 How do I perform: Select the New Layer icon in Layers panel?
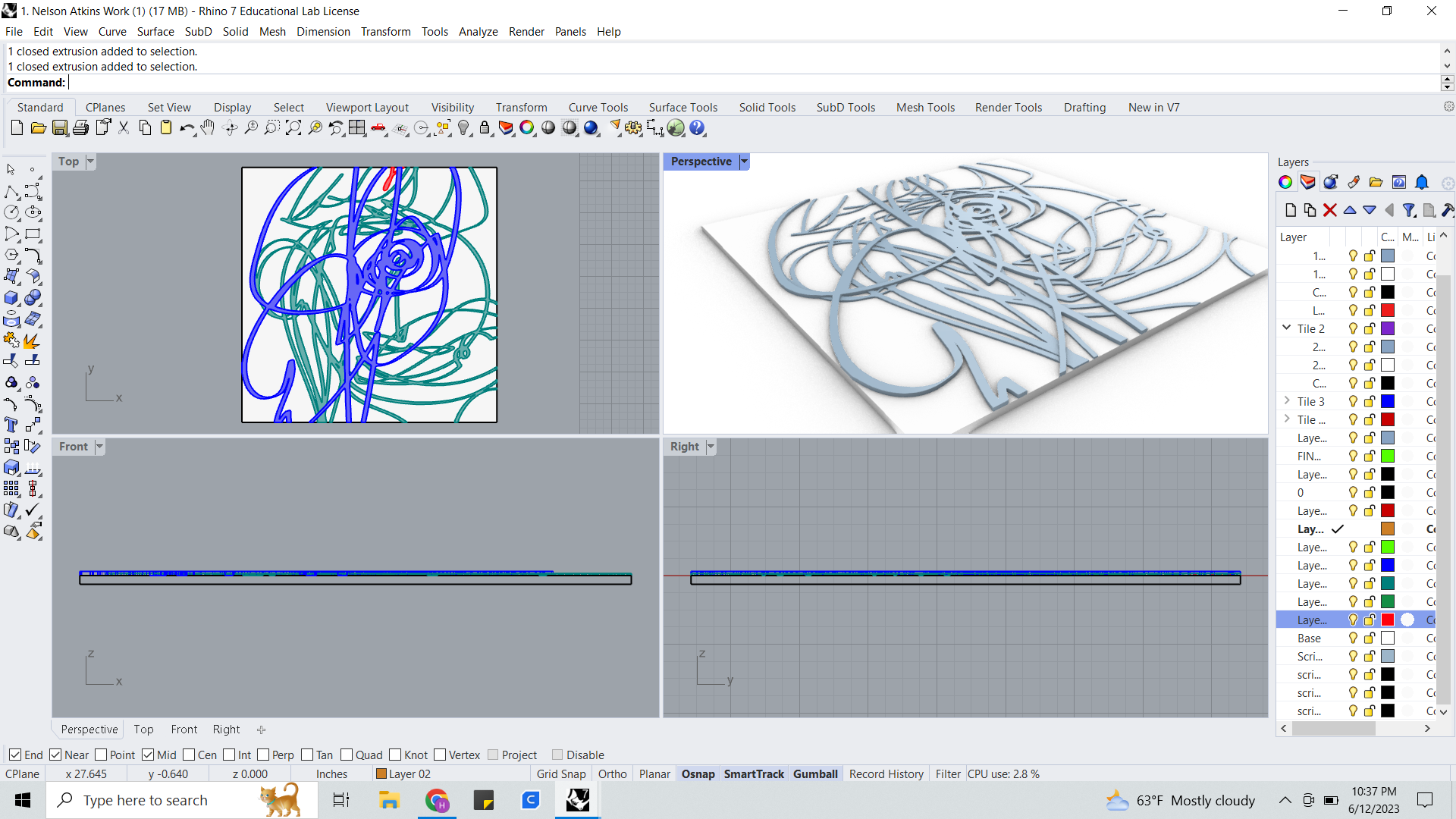pyautogui.click(x=1290, y=210)
